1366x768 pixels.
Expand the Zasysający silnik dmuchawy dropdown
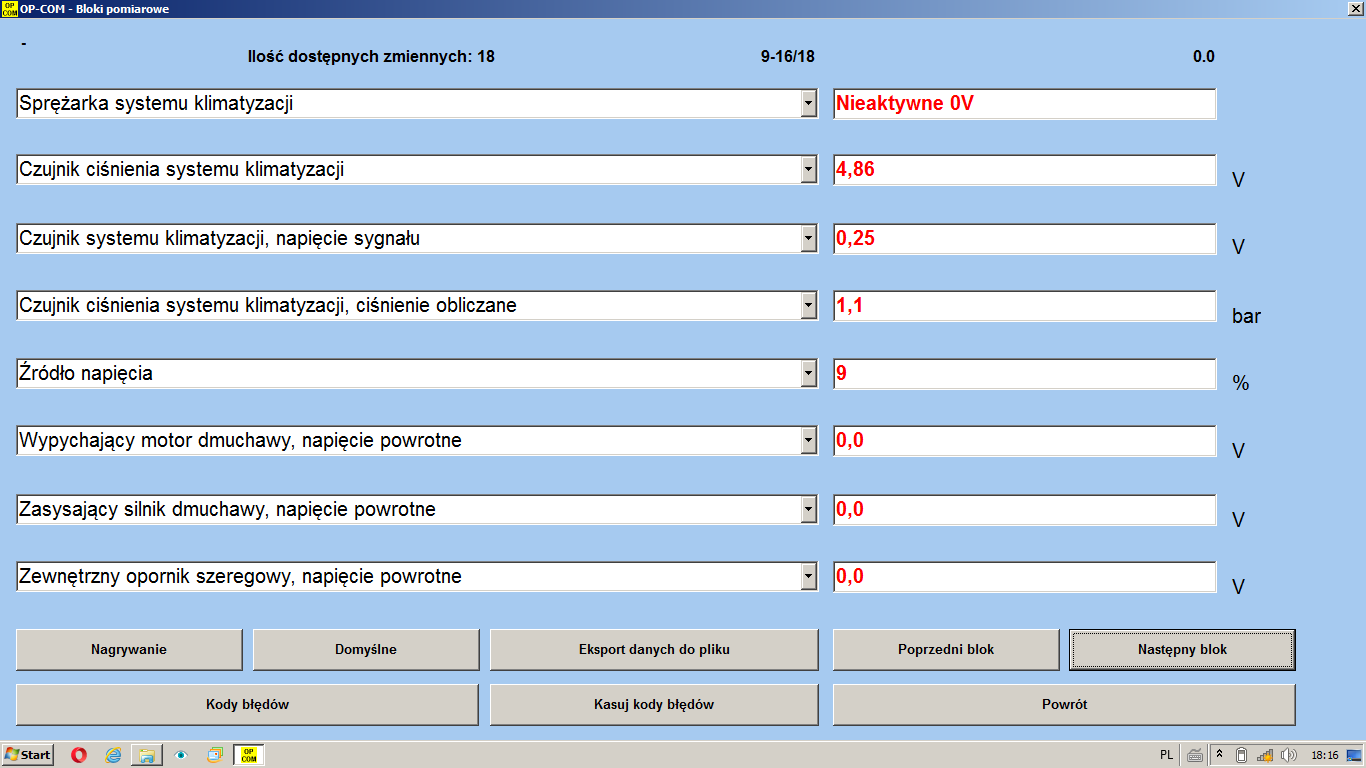click(809, 510)
